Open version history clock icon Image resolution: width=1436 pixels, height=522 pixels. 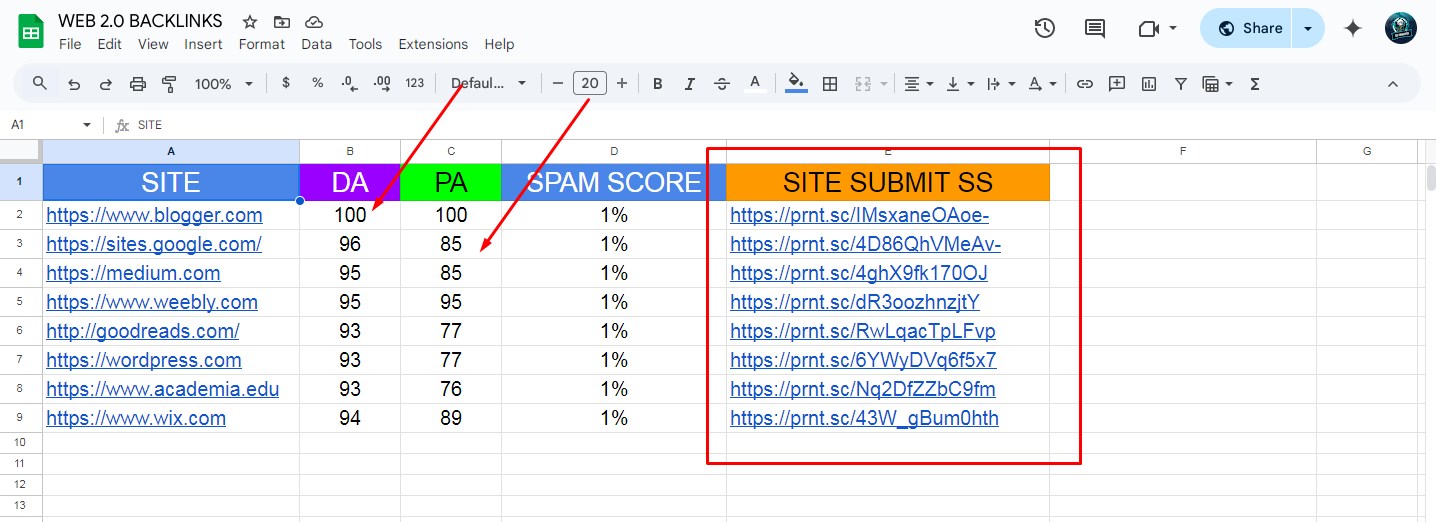coord(1044,28)
